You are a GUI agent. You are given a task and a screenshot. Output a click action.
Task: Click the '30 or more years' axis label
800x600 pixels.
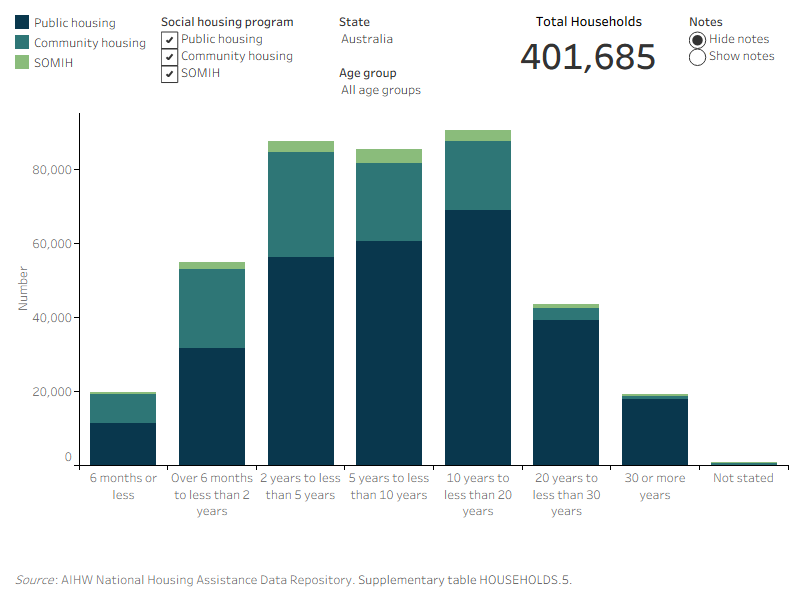click(x=655, y=486)
